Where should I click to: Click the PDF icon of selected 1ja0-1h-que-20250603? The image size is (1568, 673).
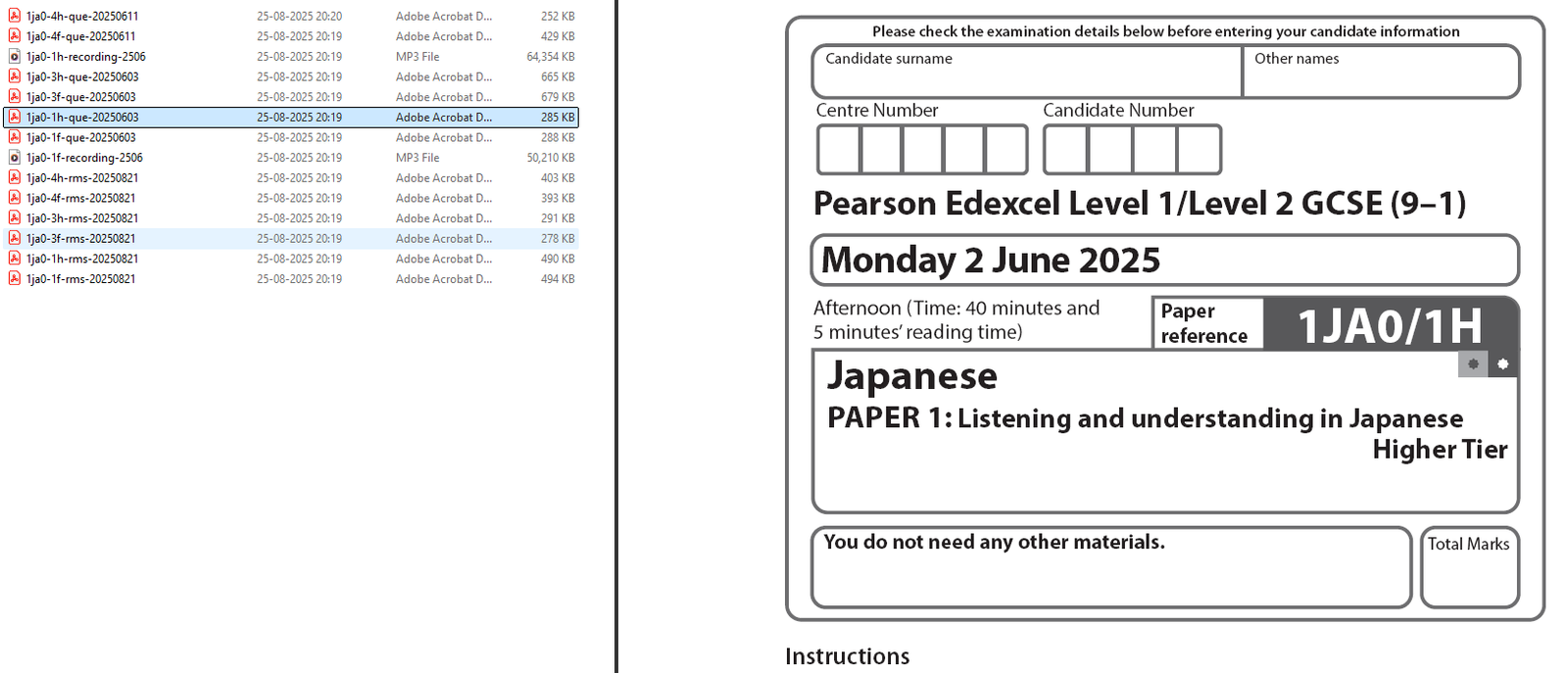pos(15,118)
